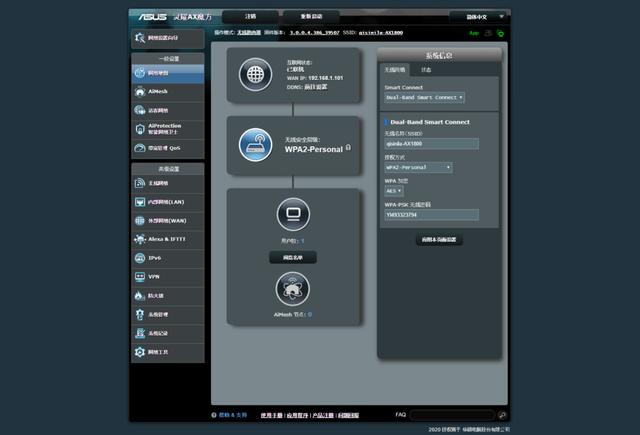
Task: Open AiProtection shield icon in sidebar
Action: (x=140, y=129)
